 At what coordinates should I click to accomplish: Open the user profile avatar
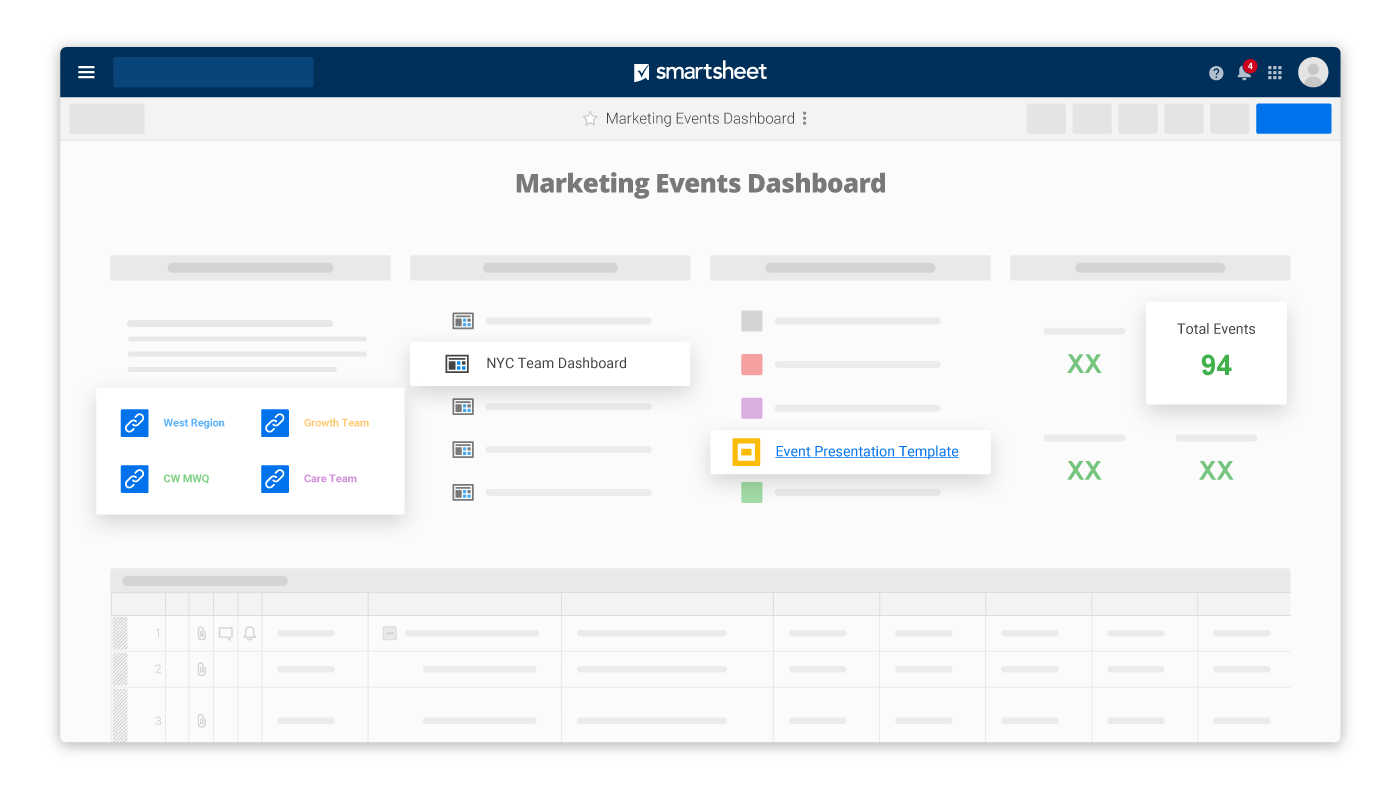[x=1313, y=72]
